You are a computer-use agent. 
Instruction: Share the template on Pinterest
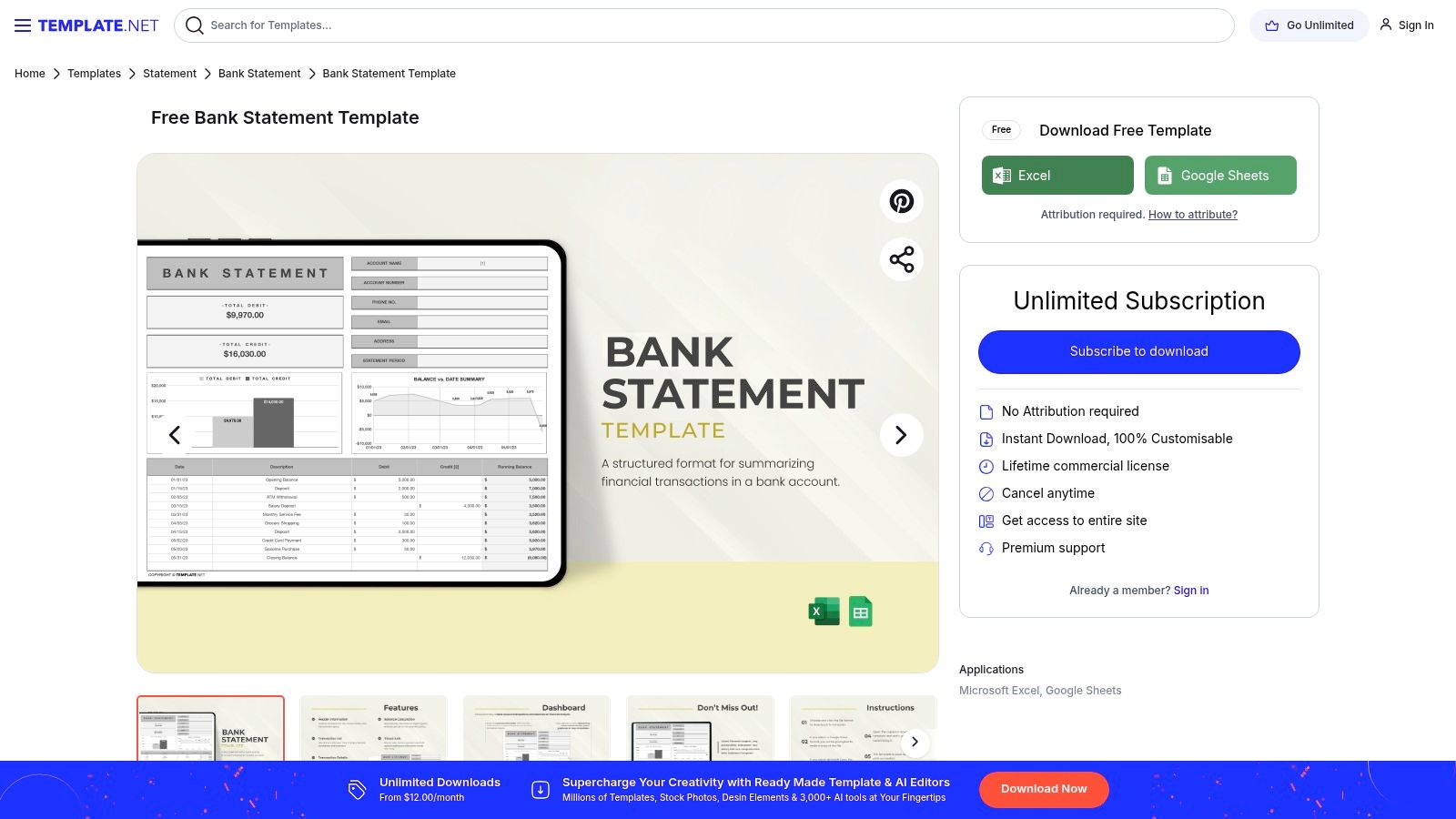(x=902, y=201)
